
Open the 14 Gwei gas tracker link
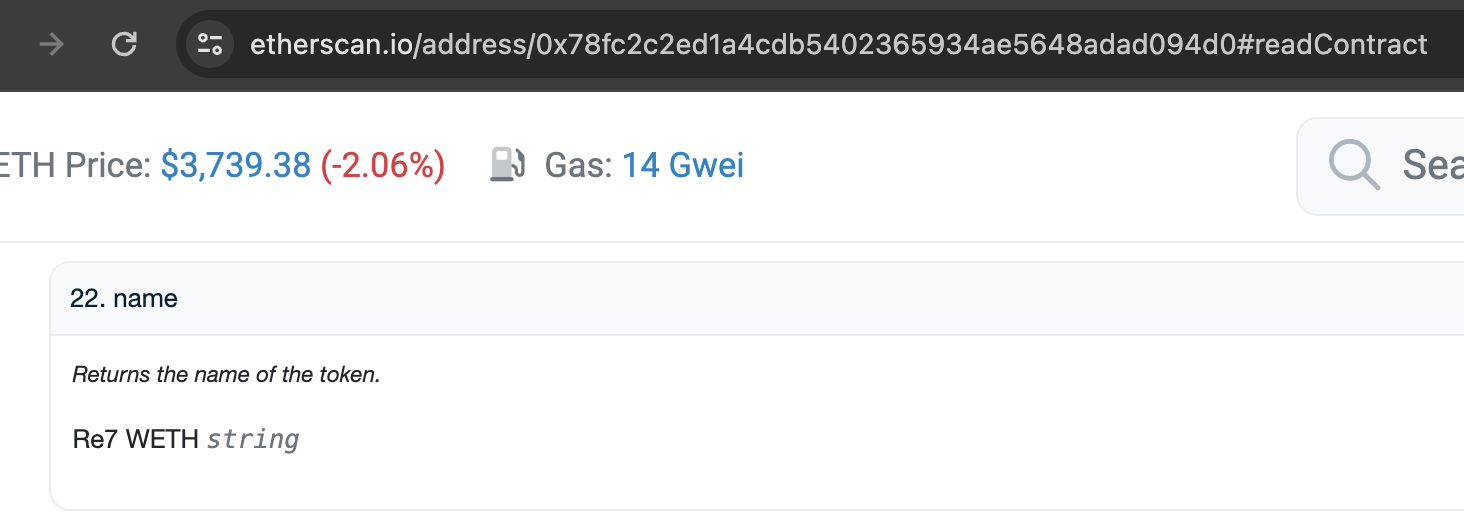click(683, 165)
